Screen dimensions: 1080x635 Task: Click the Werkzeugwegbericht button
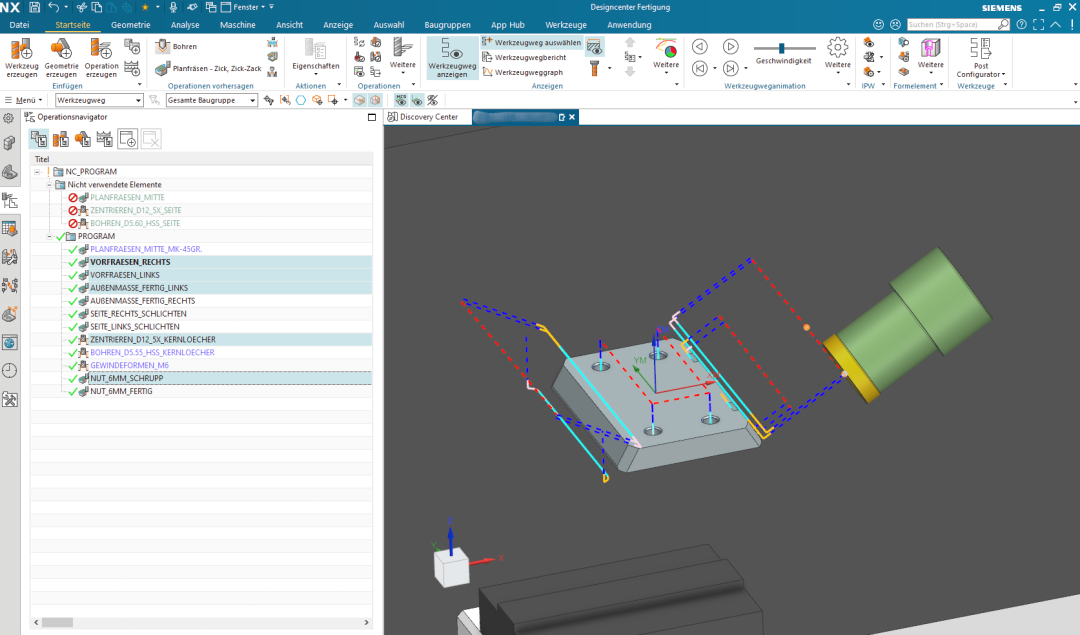(530, 57)
